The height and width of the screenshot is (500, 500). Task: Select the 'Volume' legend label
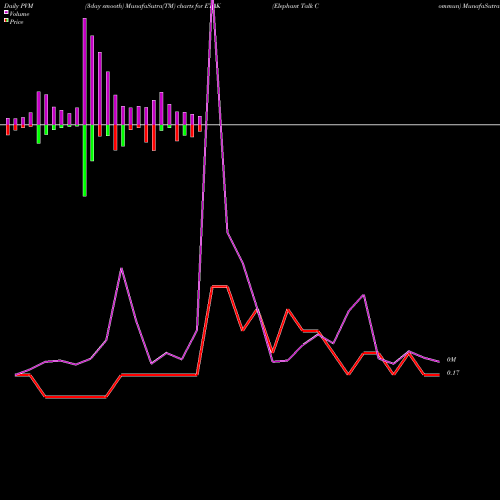(x=19, y=14)
